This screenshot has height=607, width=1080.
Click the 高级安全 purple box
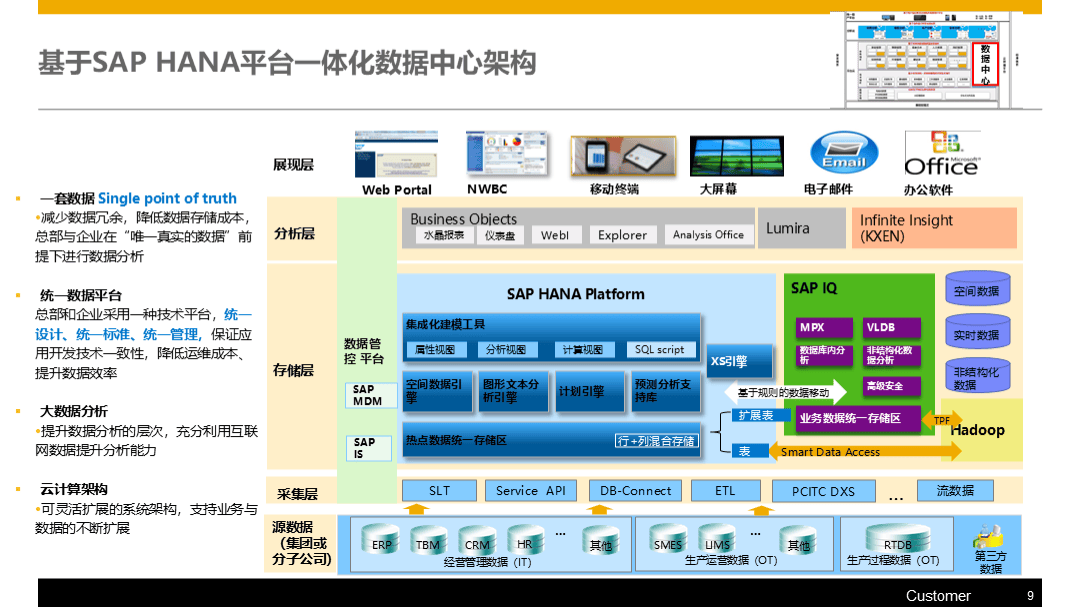coord(891,386)
